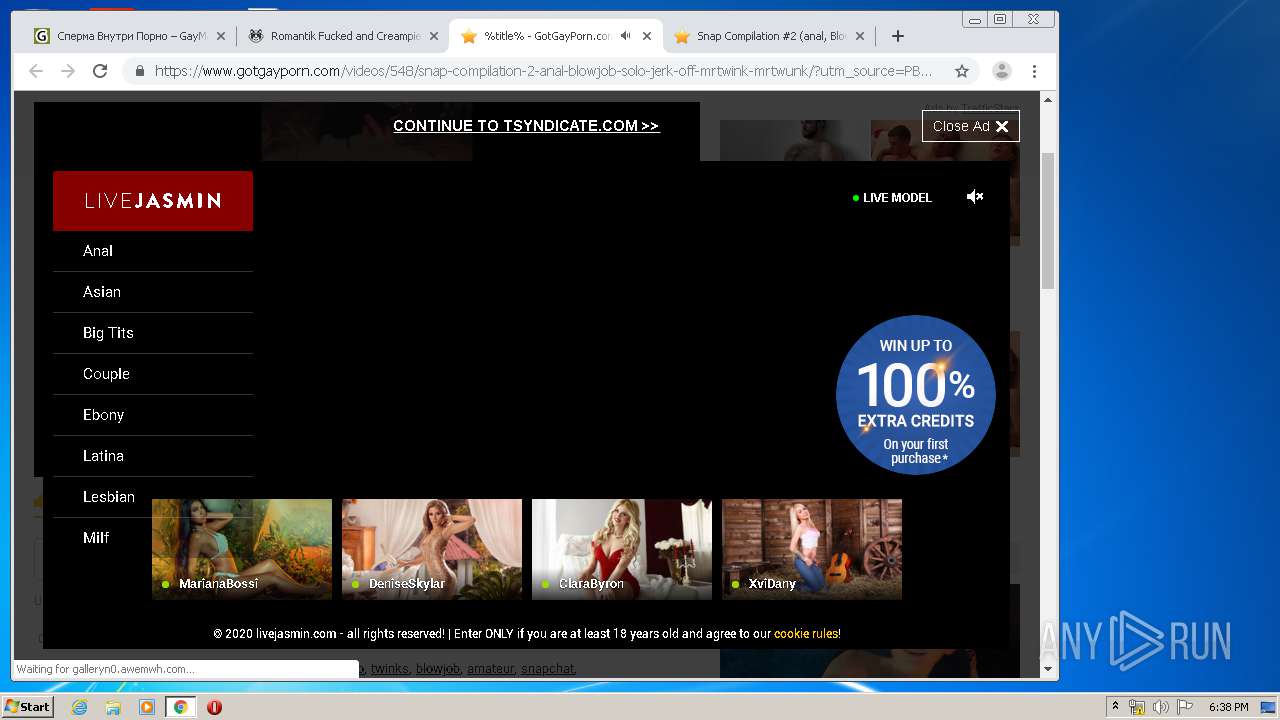Viewport: 1280px width, 720px height.
Task: Click the address bar URL
Action: tap(543, 71)
